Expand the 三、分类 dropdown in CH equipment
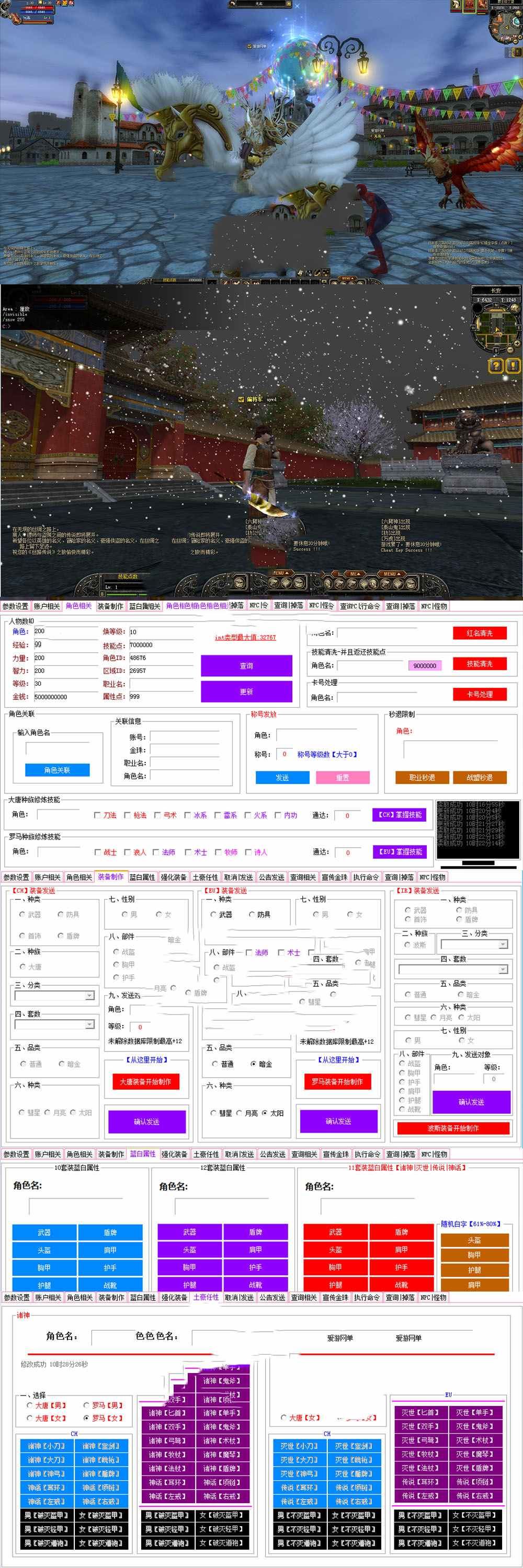The image size is (523, 1568). click(x=89, y=995)
